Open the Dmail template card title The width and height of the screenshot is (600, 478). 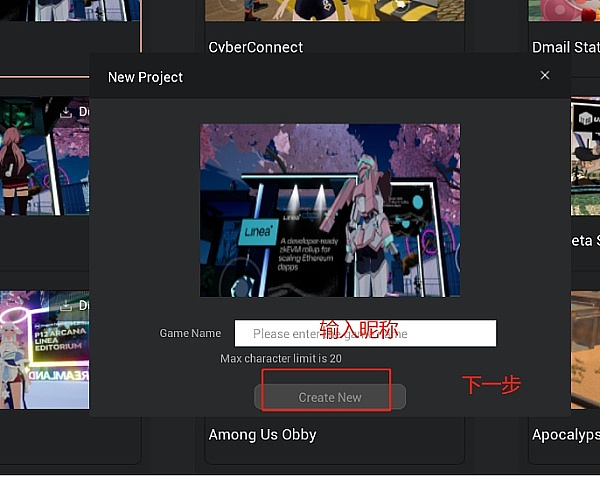[x=566, y=47]
